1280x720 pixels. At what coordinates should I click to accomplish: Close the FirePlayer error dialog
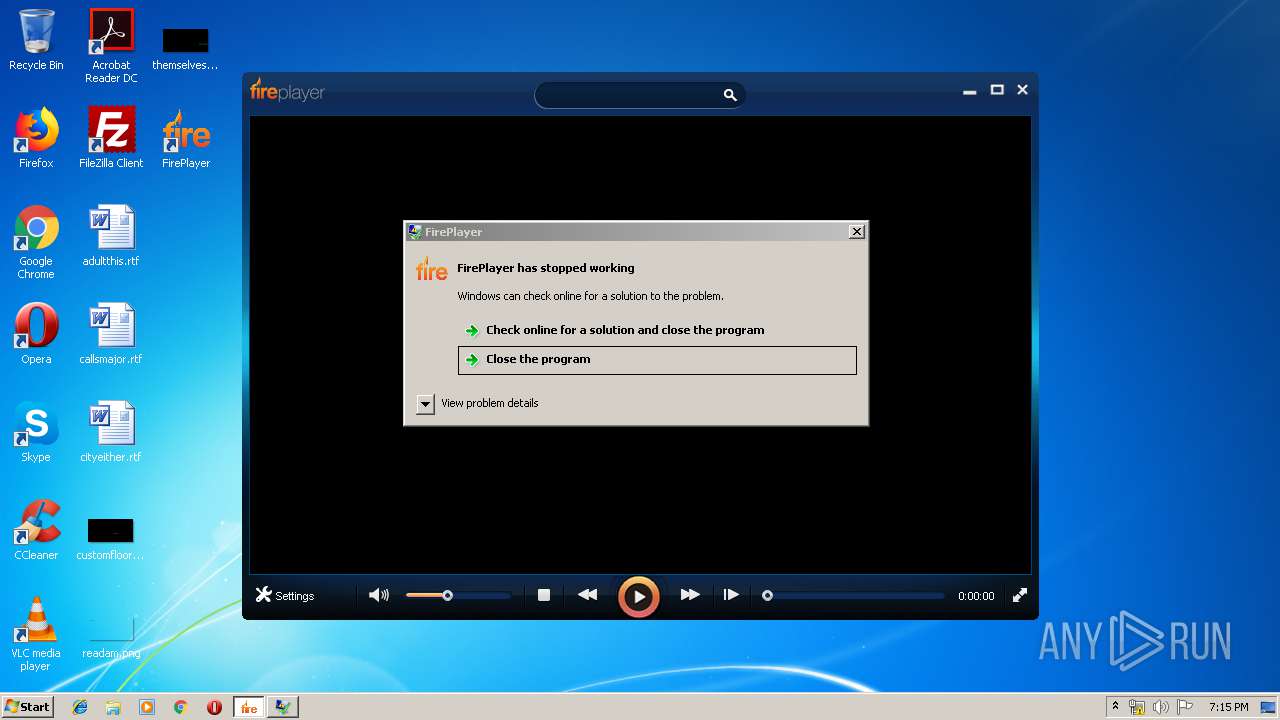[x=857, y=232]
